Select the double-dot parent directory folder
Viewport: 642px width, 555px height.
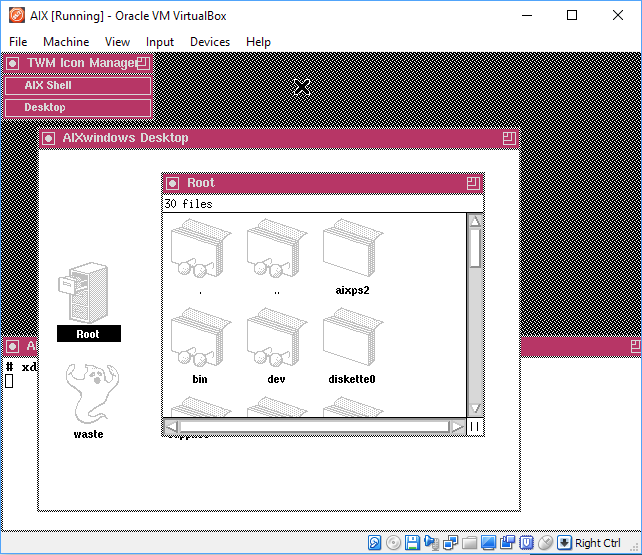click(x=277, y=248)
